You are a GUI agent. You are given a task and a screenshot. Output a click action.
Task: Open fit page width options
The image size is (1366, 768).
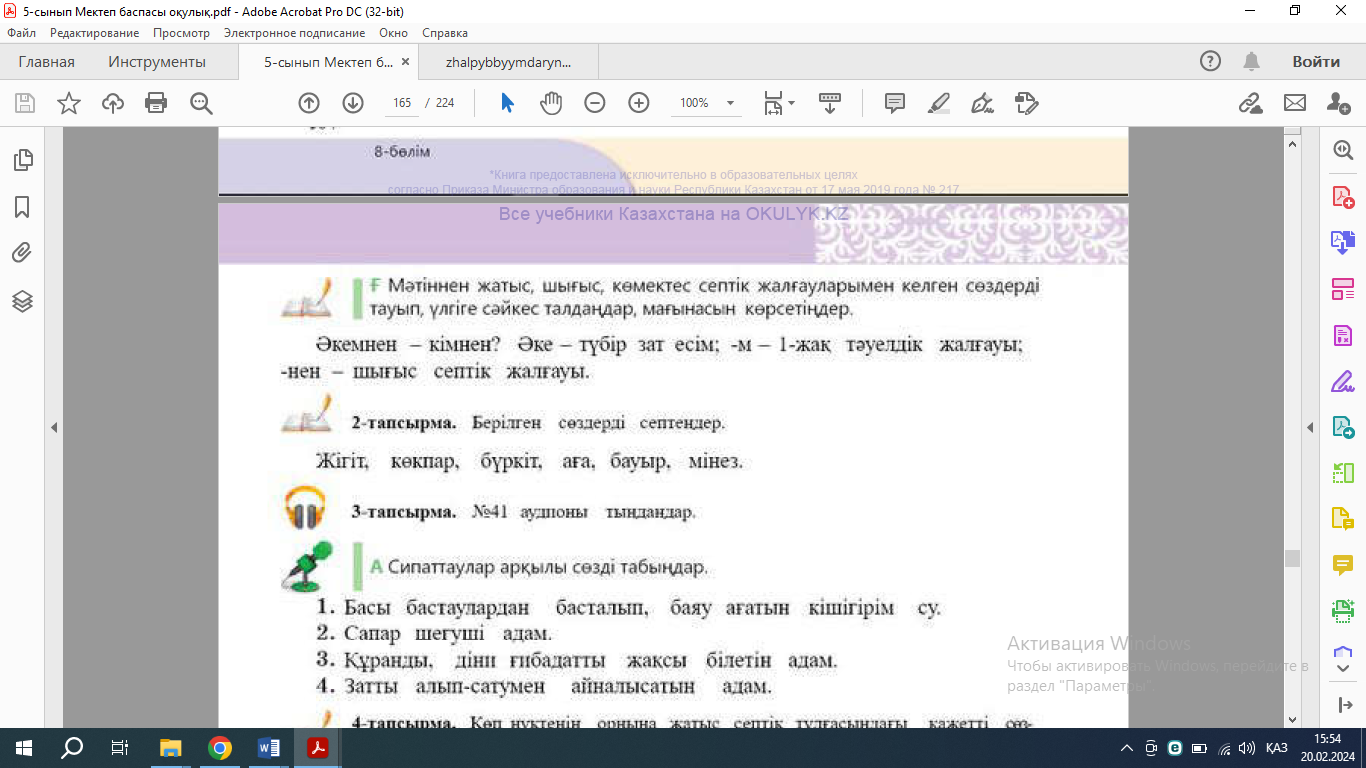(779, 103)
